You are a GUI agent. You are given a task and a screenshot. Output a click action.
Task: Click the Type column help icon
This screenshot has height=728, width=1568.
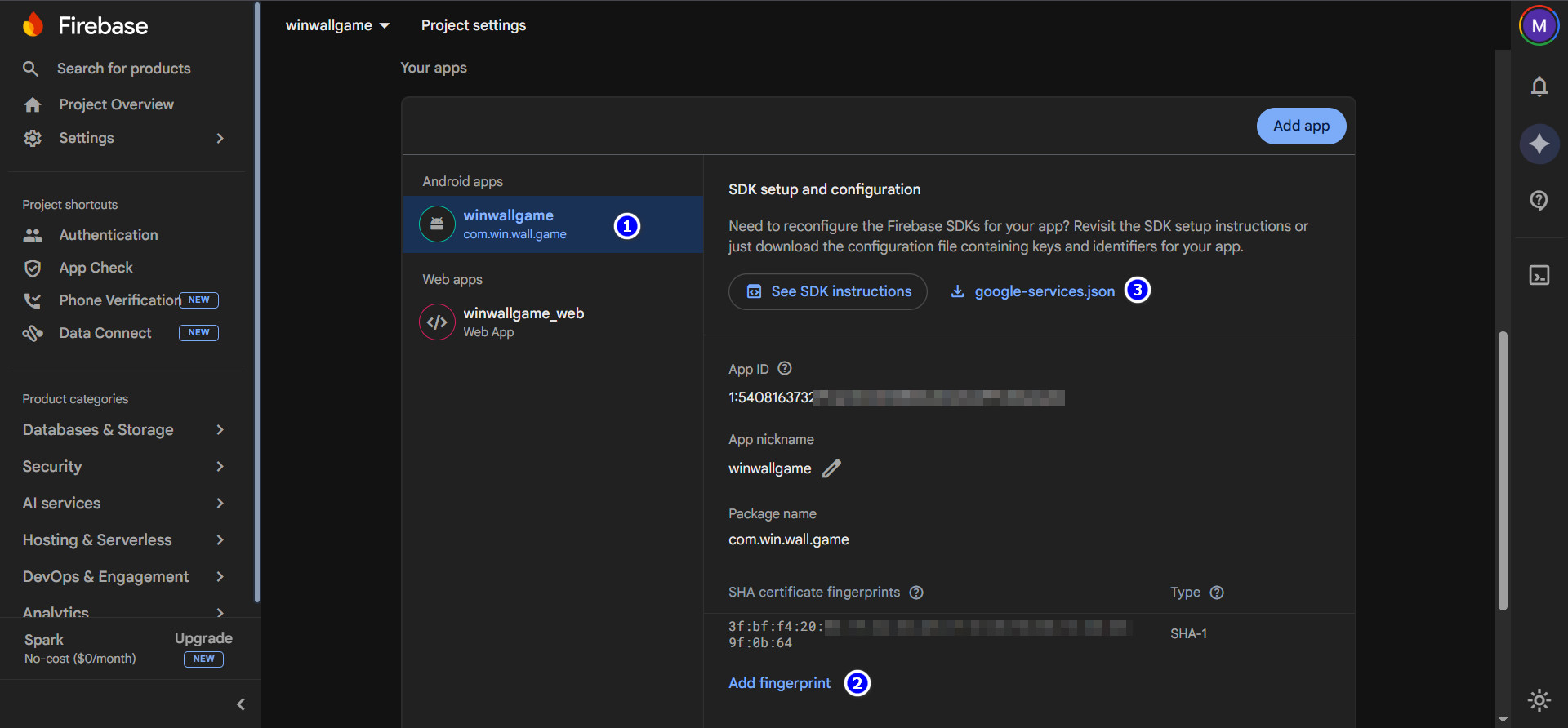(x=1217, y=593)
